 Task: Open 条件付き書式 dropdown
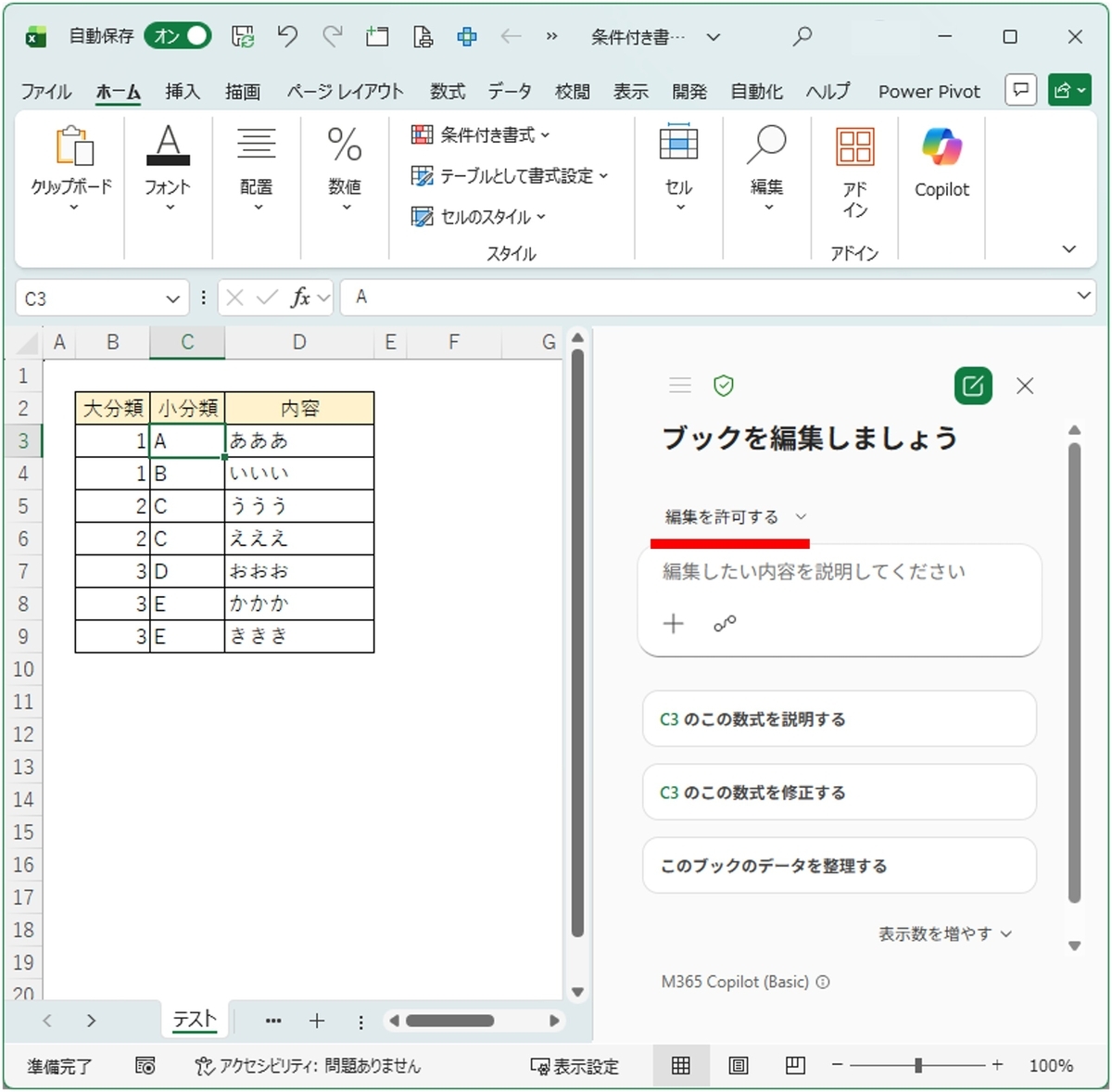coord(480,134)
